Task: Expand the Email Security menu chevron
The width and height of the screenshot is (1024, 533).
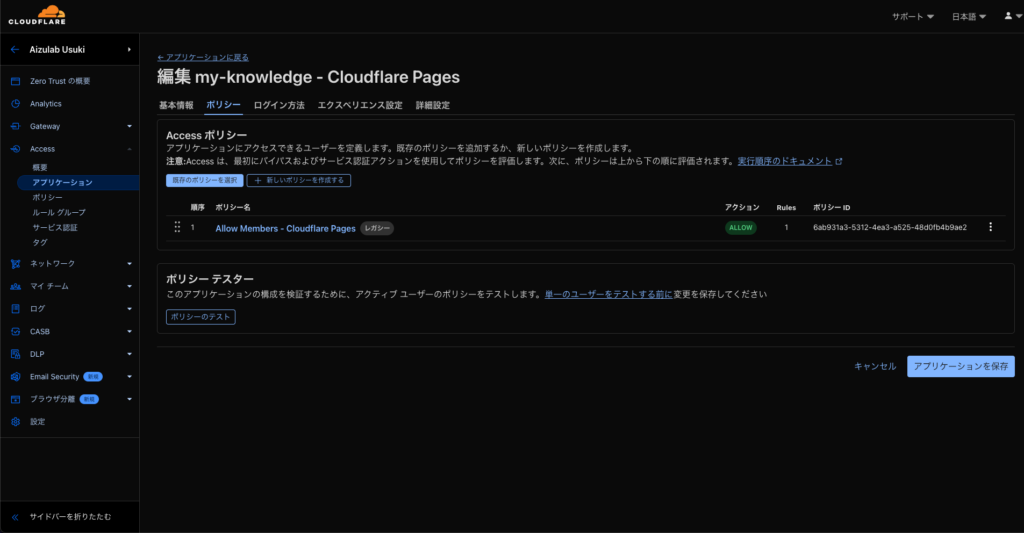Action: (x=129, y=377)
